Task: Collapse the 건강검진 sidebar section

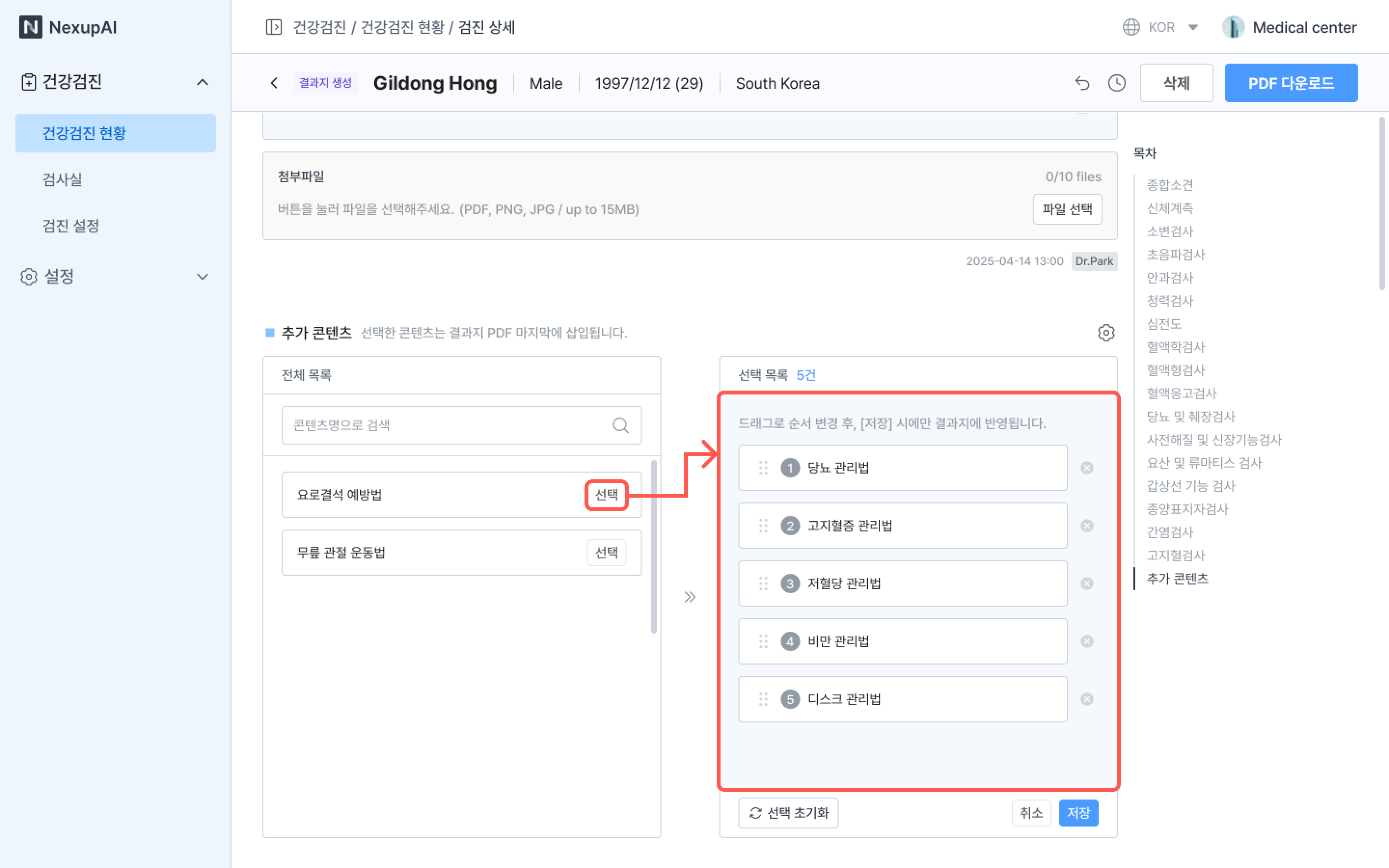Action: (202, 82)
